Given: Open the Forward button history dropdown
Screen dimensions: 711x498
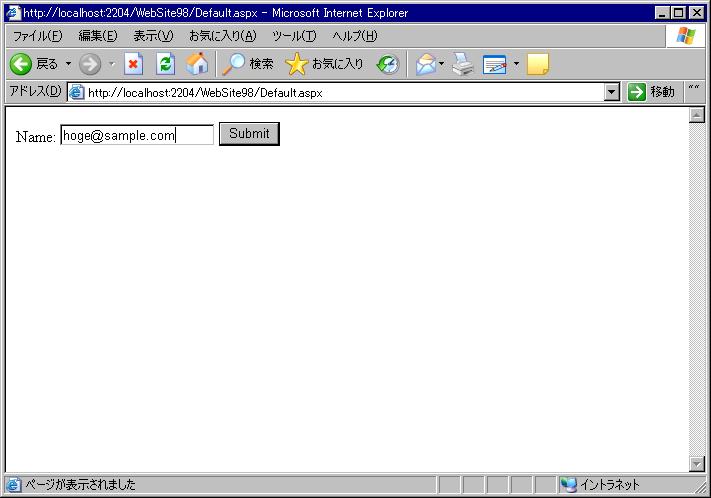Looking at the screenshot, I should pyautogui.click(x=112, y=64).
